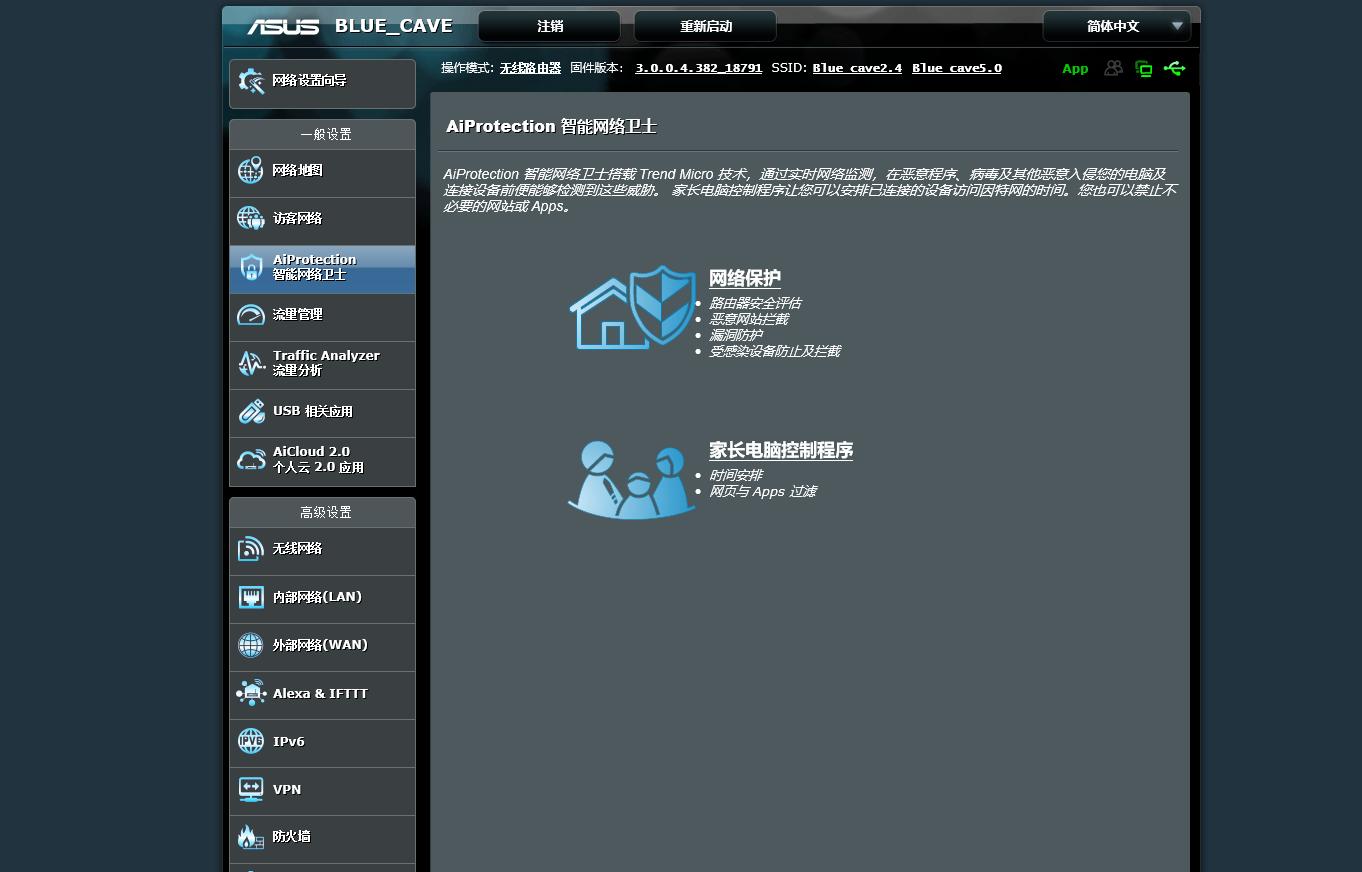Go to 外部网络(WAN) settings

[x=322, y=645]
